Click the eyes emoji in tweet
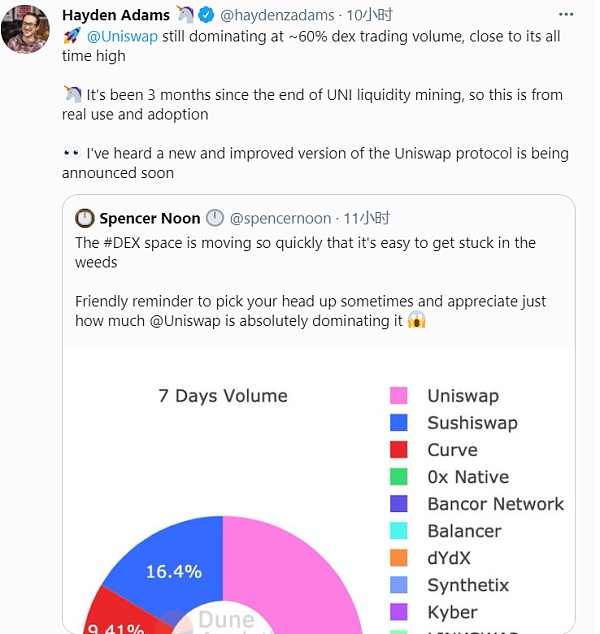This screenshot has width=600, height=634. [x=72, y=154]
